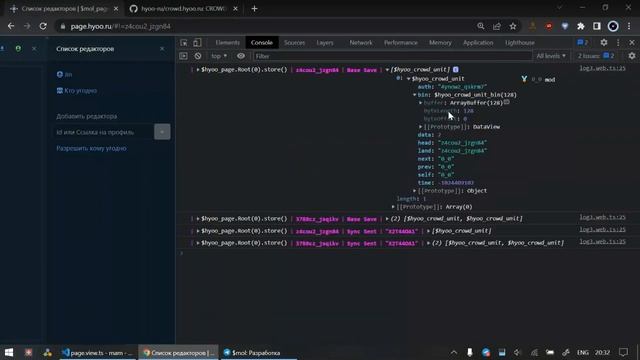The image size is (640, 360).
Task: Open console settings gear icon
Action: [x=632, y=56]
